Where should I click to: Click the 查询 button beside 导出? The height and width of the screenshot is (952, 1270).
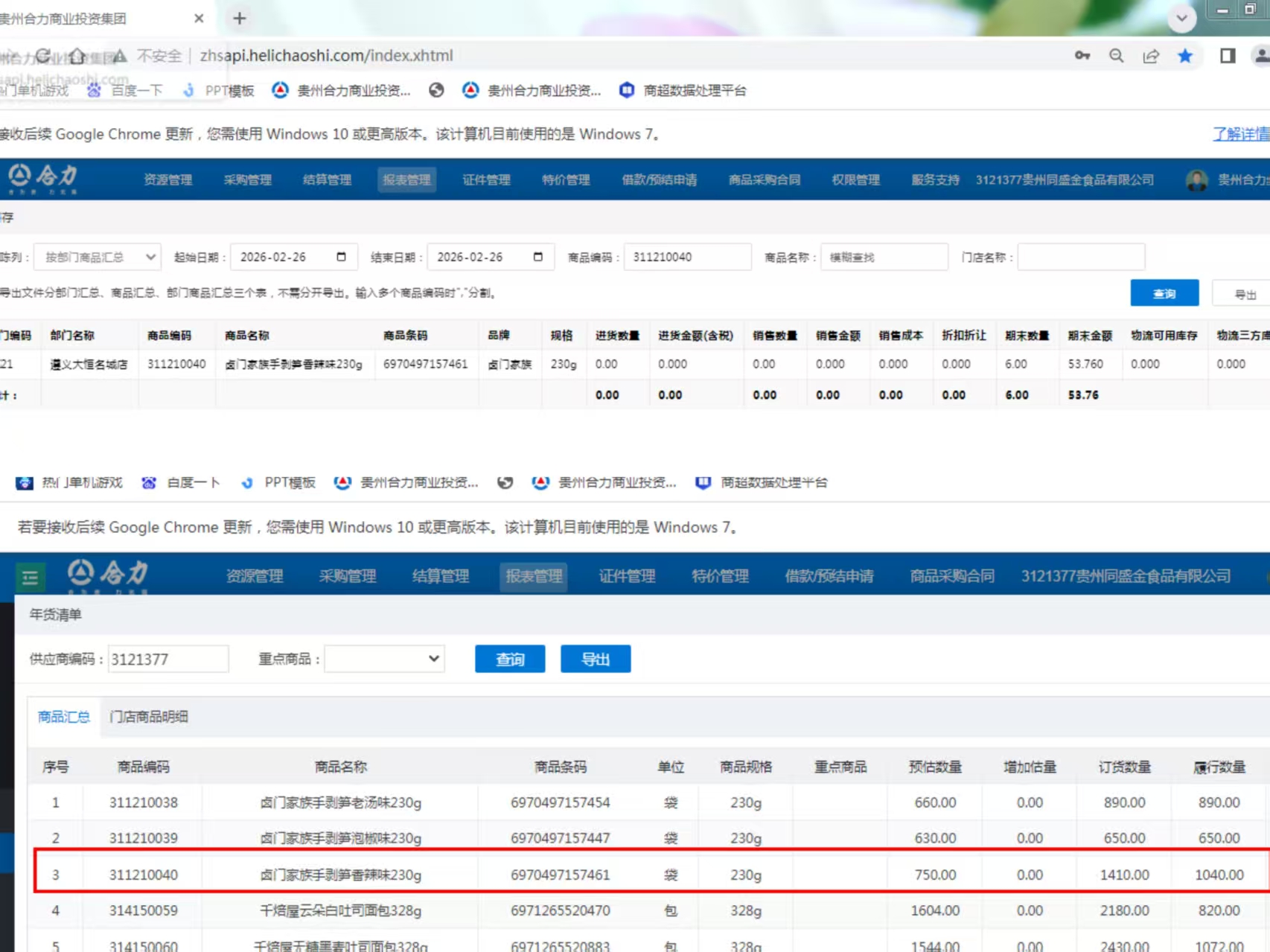(x=509, y=659)
